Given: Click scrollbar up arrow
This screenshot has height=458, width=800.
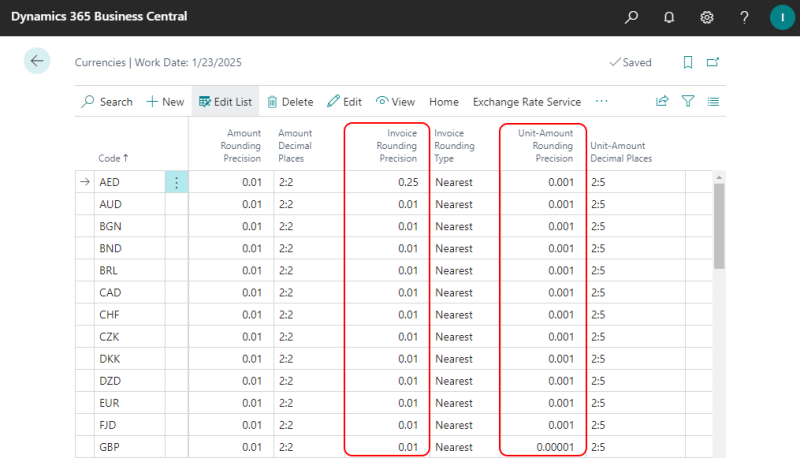Looking at the screenshot, I should click(x=719, y=177).
